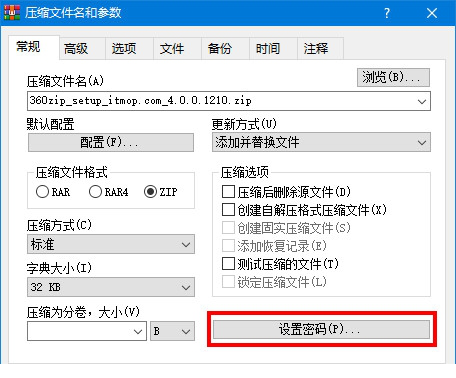Click the 压缩文件格式 group label
This screenshot has height=378, width=456.
click(72, 172)
